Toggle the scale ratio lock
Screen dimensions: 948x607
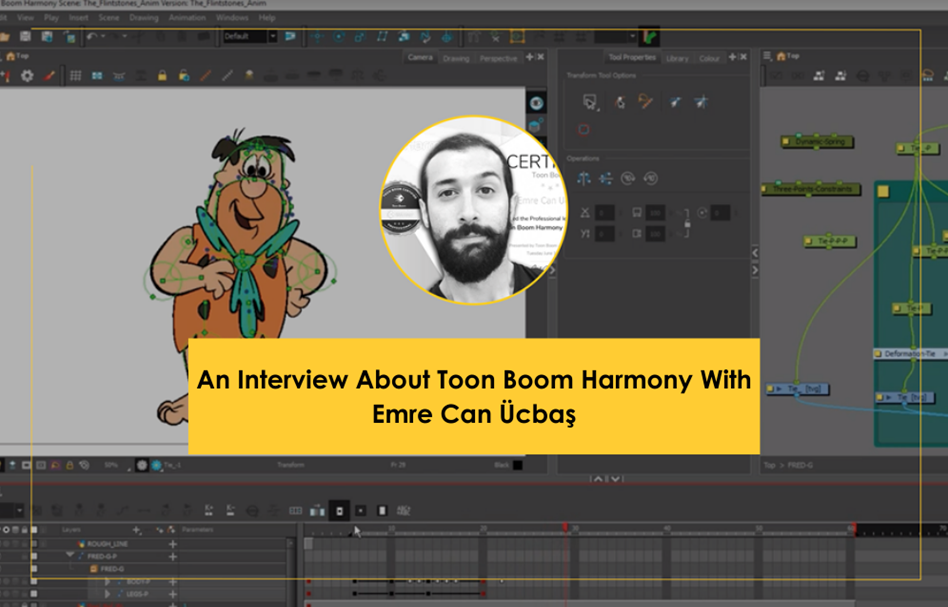(x=687, y=223)
